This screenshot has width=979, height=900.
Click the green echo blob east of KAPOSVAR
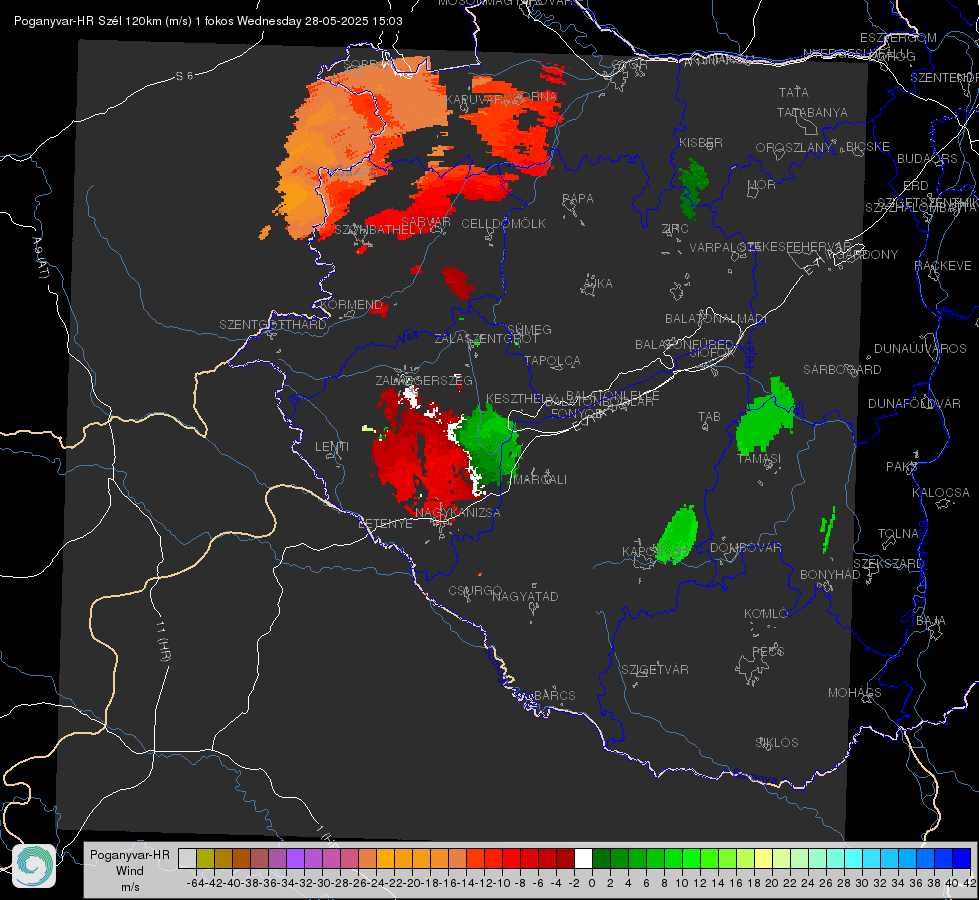point(677,535)
